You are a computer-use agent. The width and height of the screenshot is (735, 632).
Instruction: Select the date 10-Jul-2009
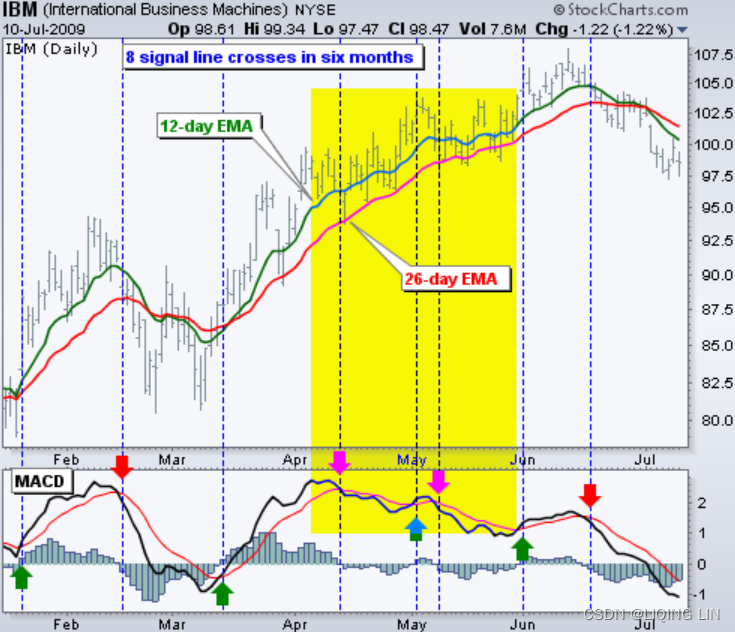pyautogui.click(x=44, y=30)
